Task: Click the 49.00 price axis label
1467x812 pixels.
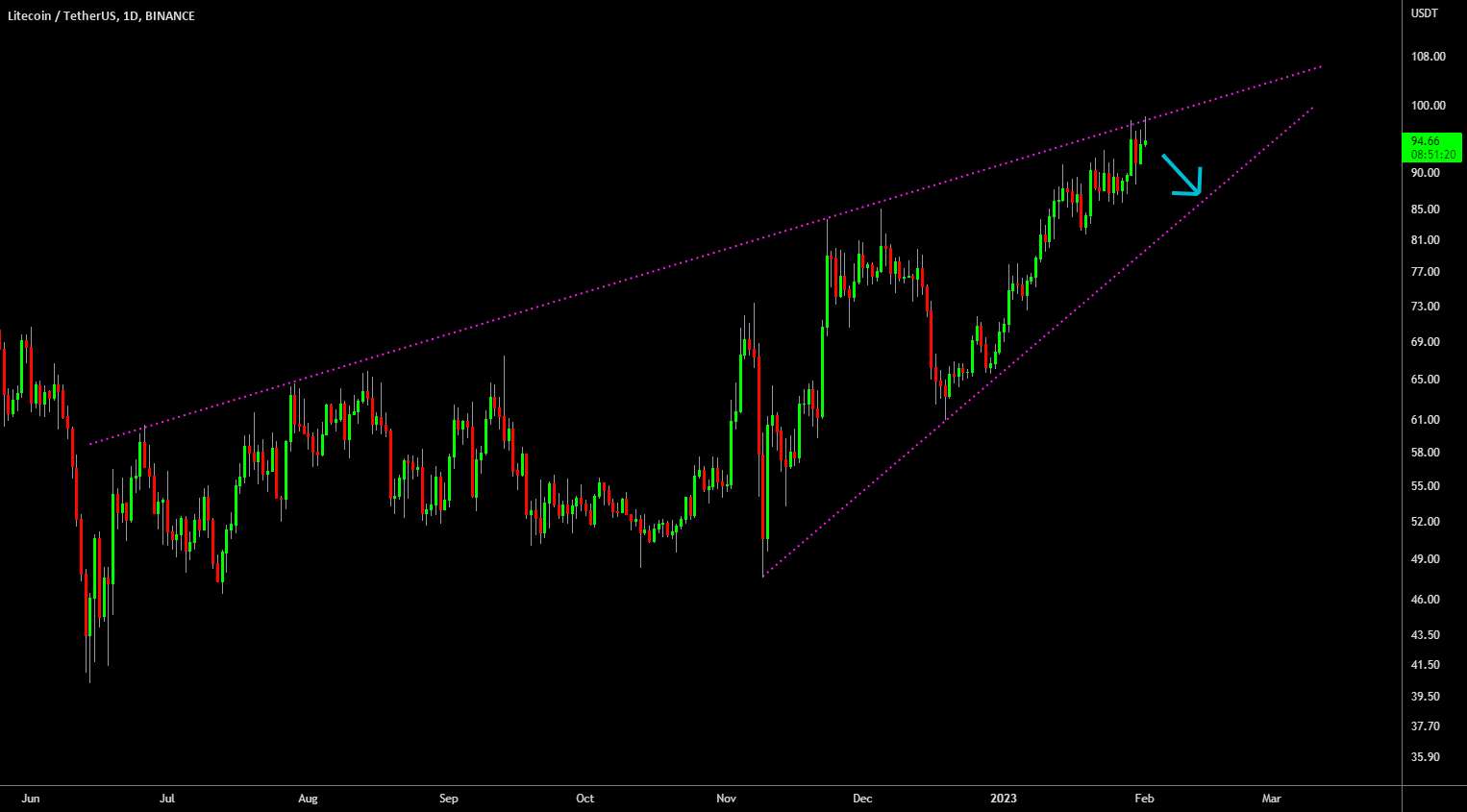Action: click(1425, 559)
